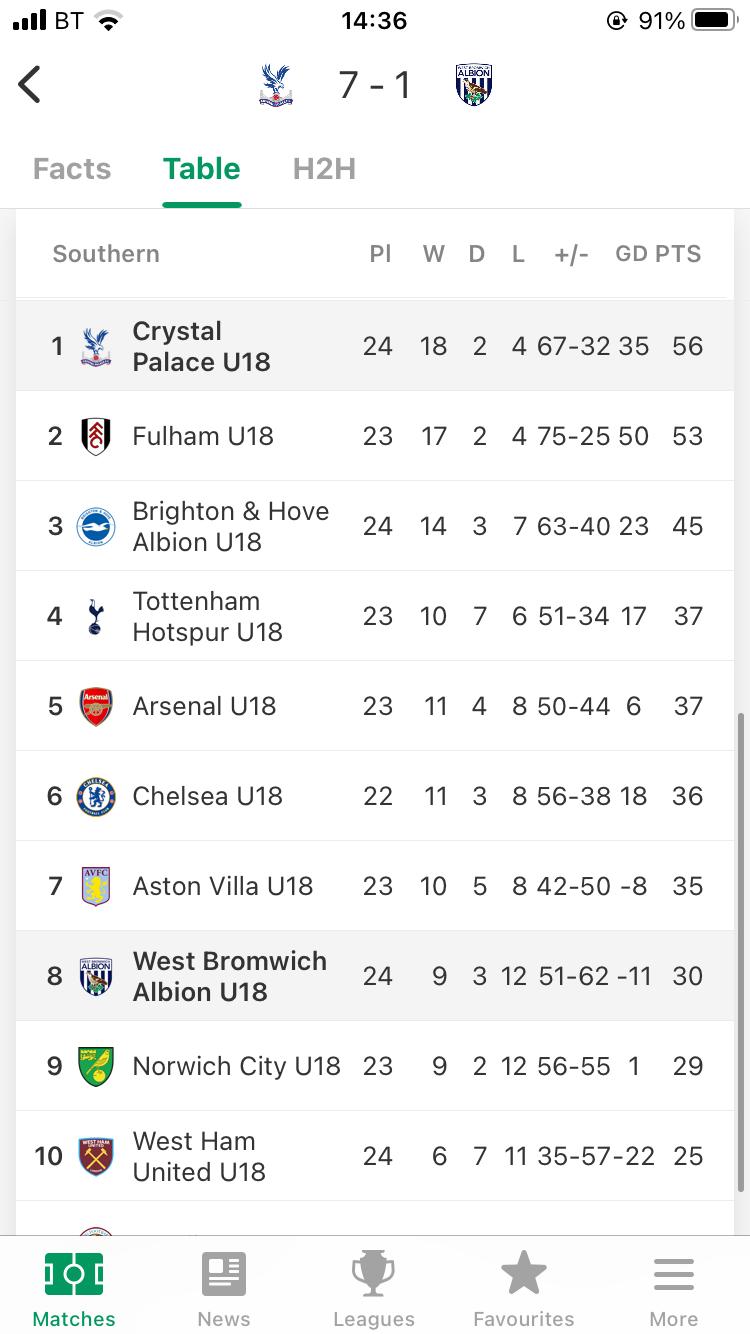
Task: Open Tottenham Hotspur U18 team page
Action: coord(208,616)
